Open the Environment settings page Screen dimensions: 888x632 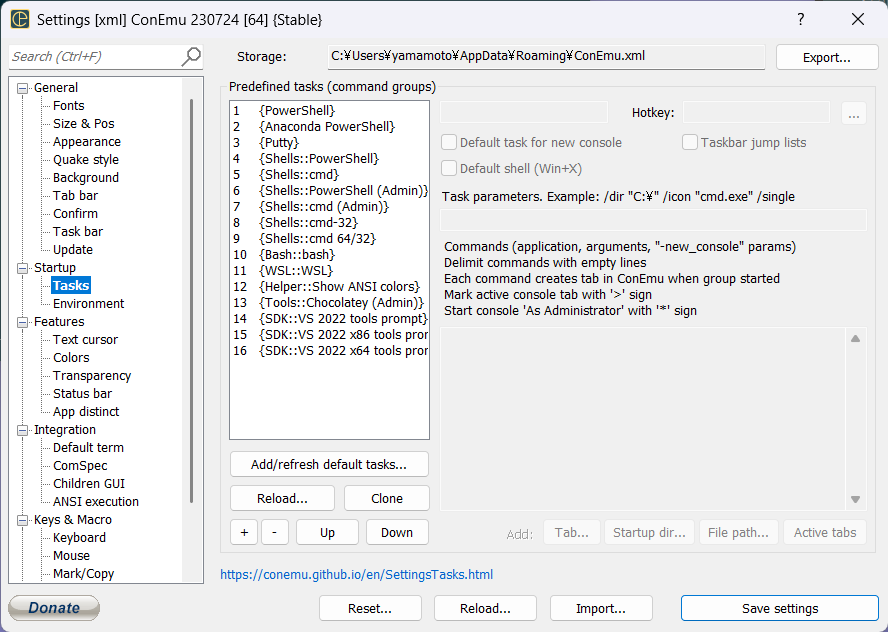coord(88,304)
